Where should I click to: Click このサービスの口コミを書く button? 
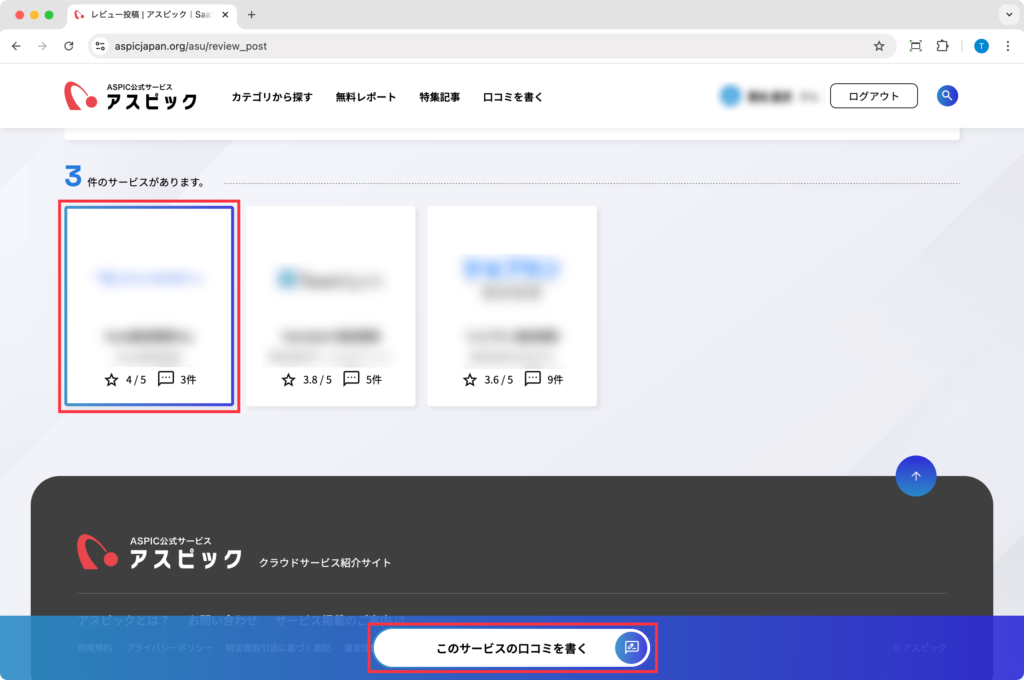(x=512, y=648)
